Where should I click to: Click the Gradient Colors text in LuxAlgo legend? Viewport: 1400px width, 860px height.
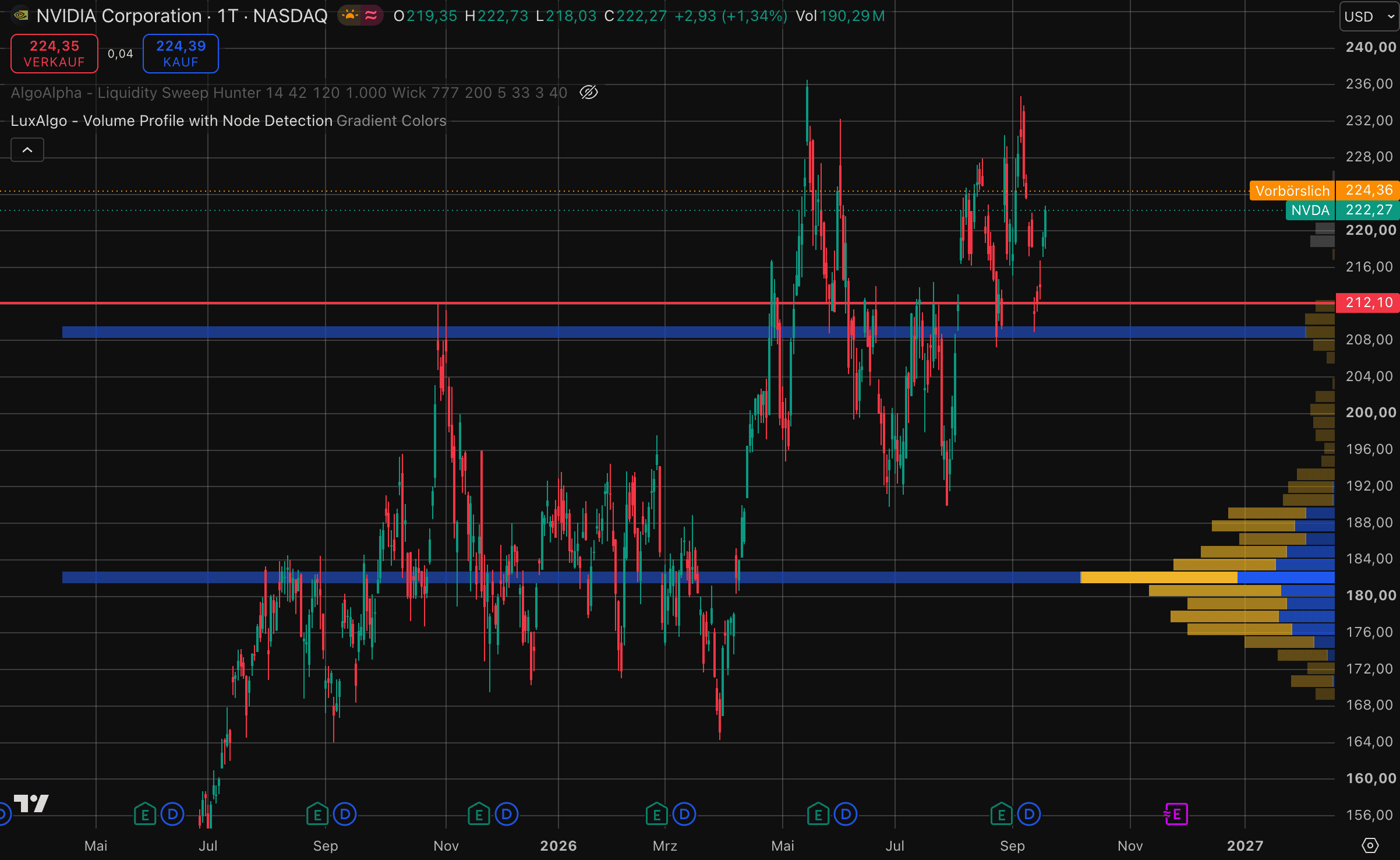point(391,121)
